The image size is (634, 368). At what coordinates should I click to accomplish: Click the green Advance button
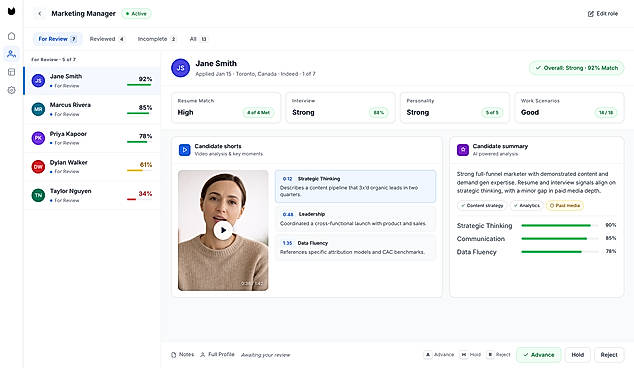pos(539,355)
